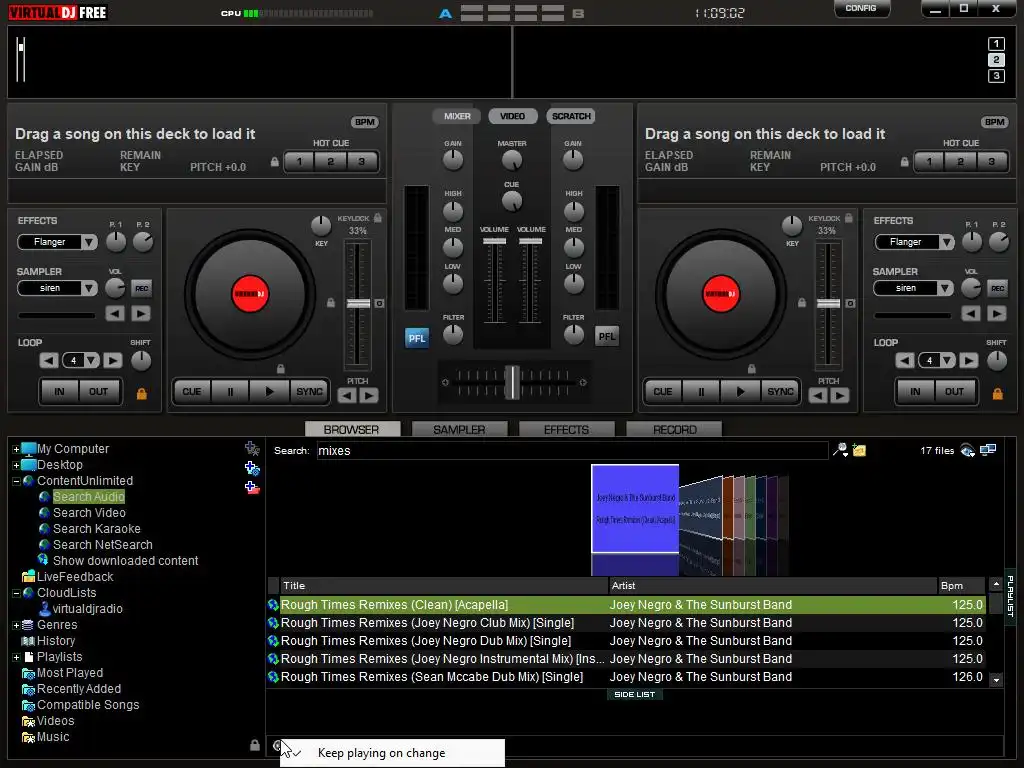
Task: Click the left deck turntable jog wheel
Action: (x=250, y=294)
